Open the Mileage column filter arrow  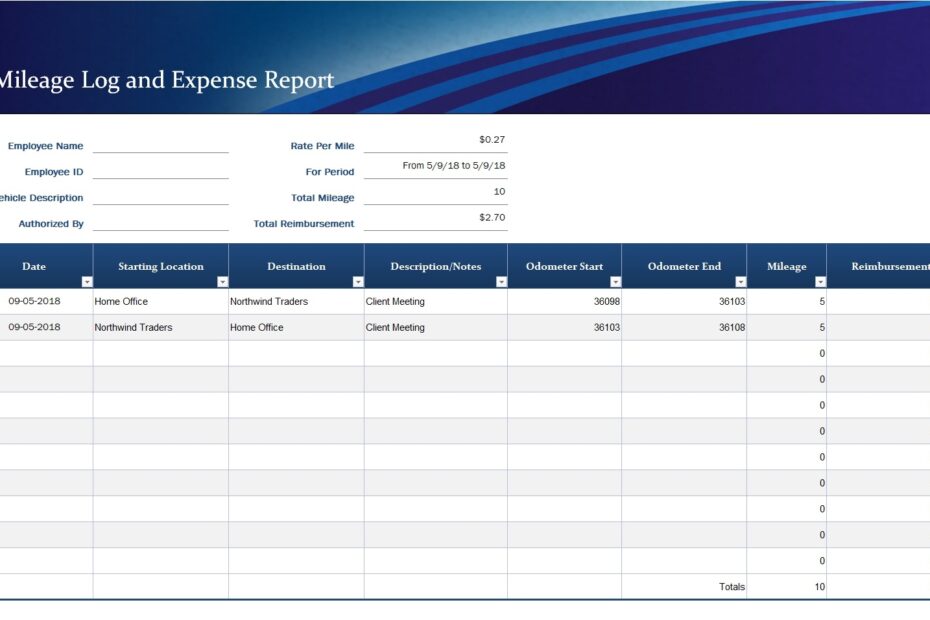(819, 281)
